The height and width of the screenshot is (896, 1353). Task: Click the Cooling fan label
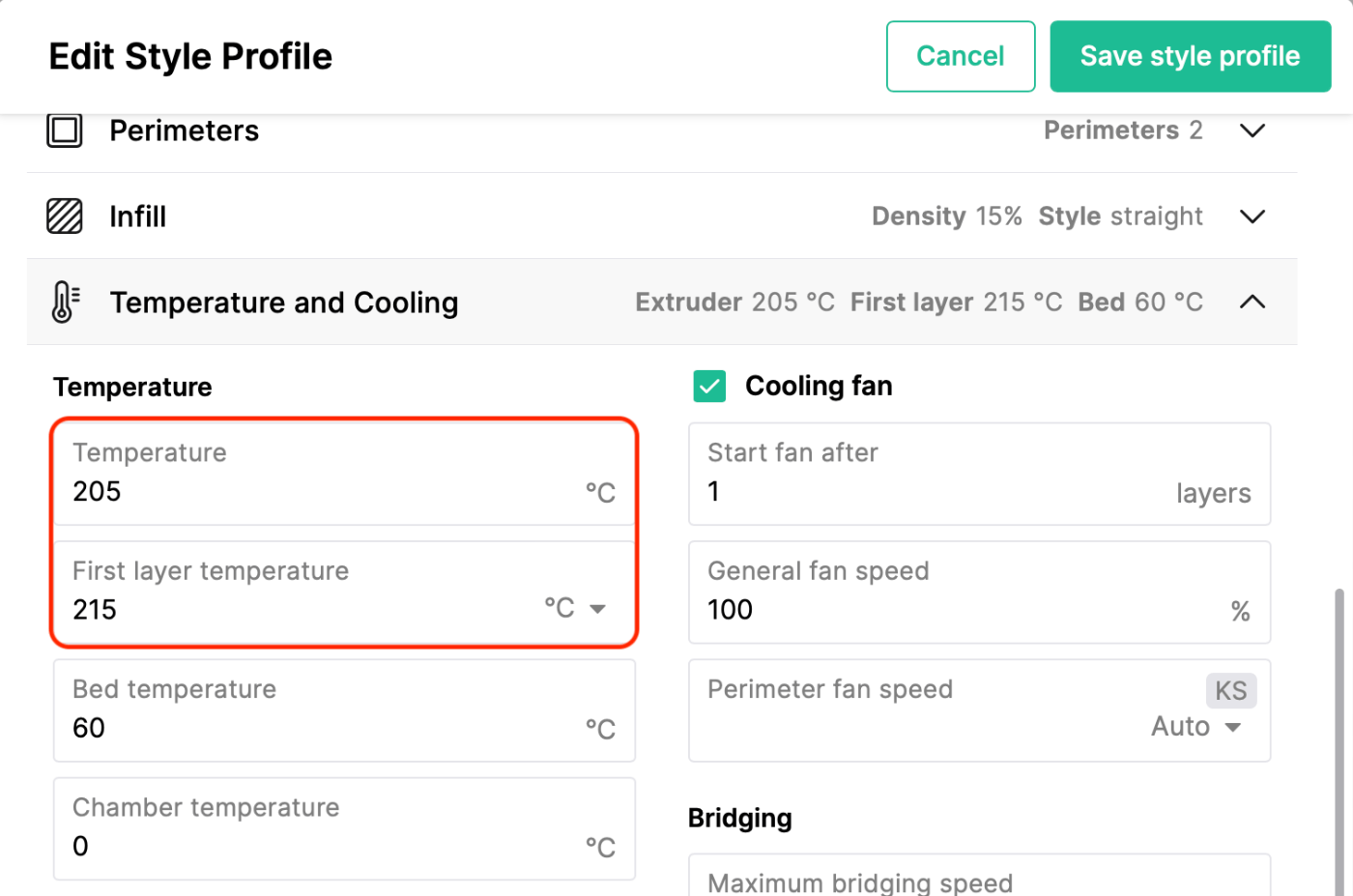820,387
